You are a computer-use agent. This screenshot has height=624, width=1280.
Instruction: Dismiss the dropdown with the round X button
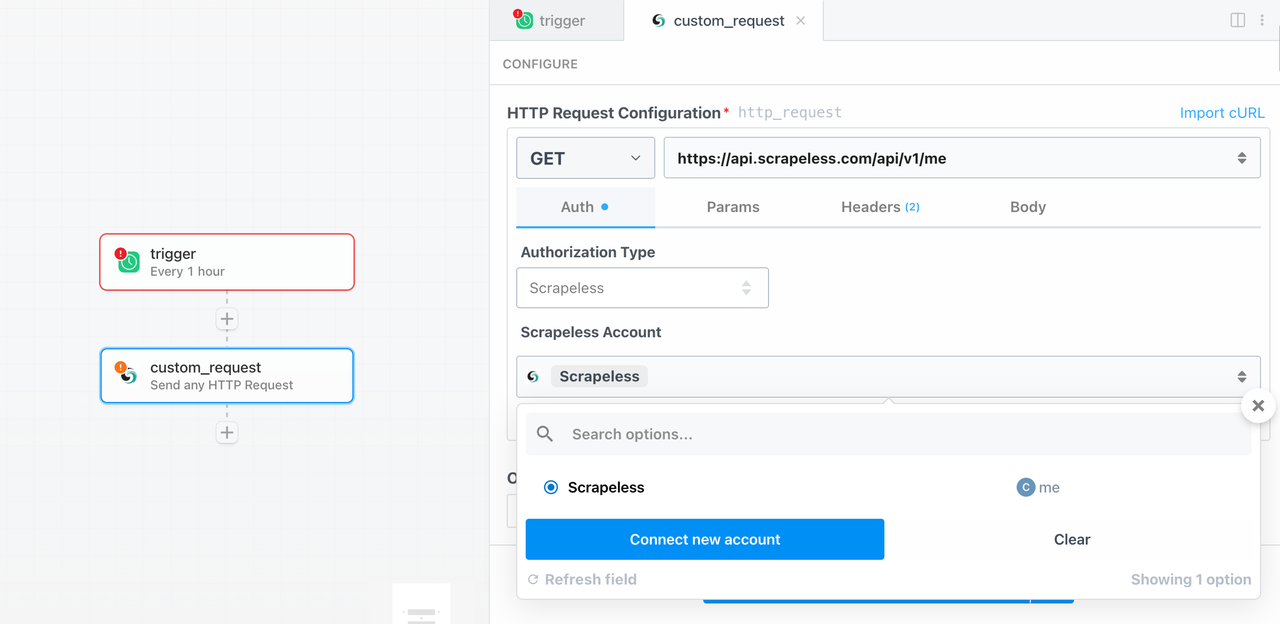(1258, 406)
